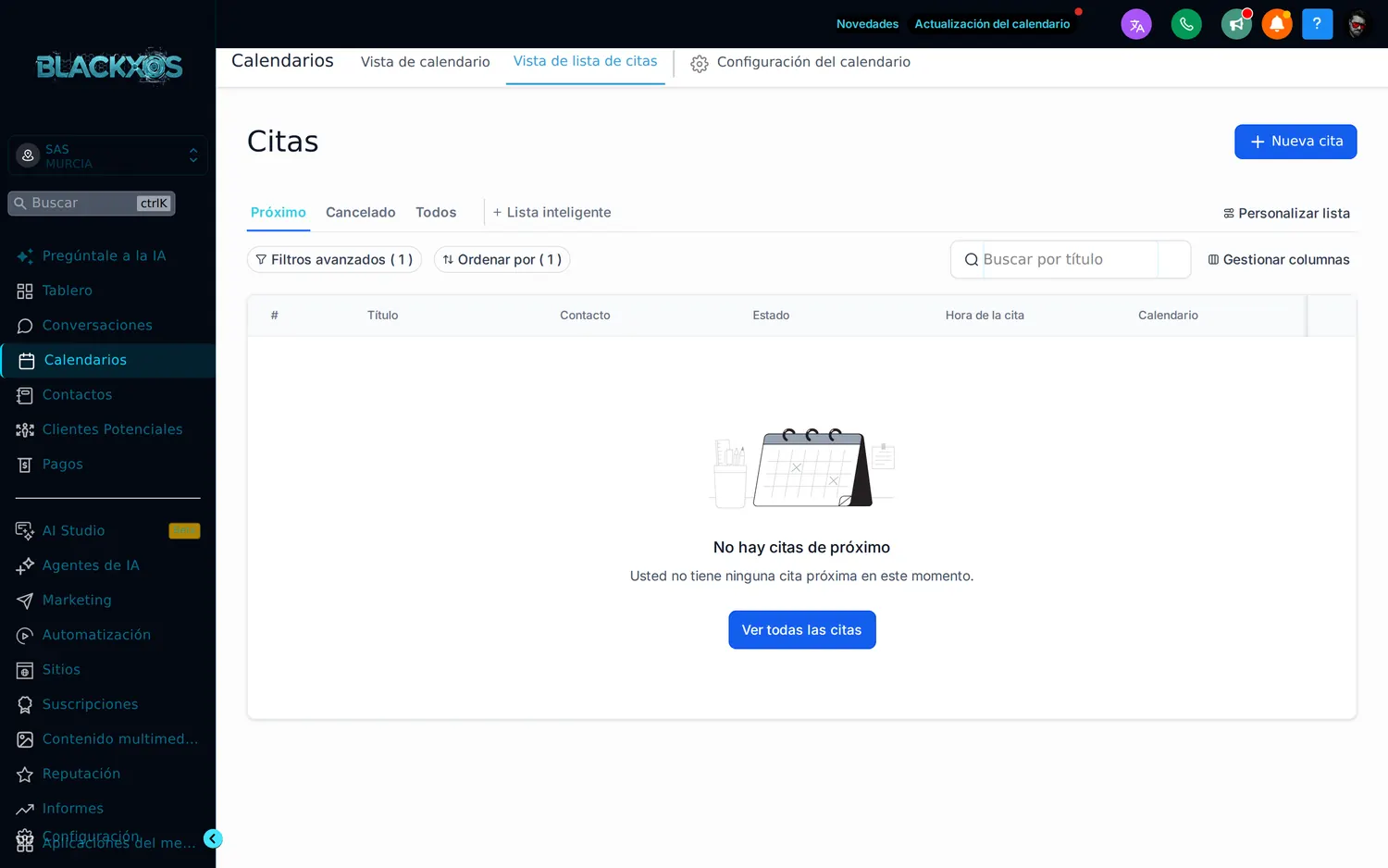This screenshot has width=1388, height=868.
Task: Click the Hora de la cita header
Action: pyautogui.click(x=985, y=316)
